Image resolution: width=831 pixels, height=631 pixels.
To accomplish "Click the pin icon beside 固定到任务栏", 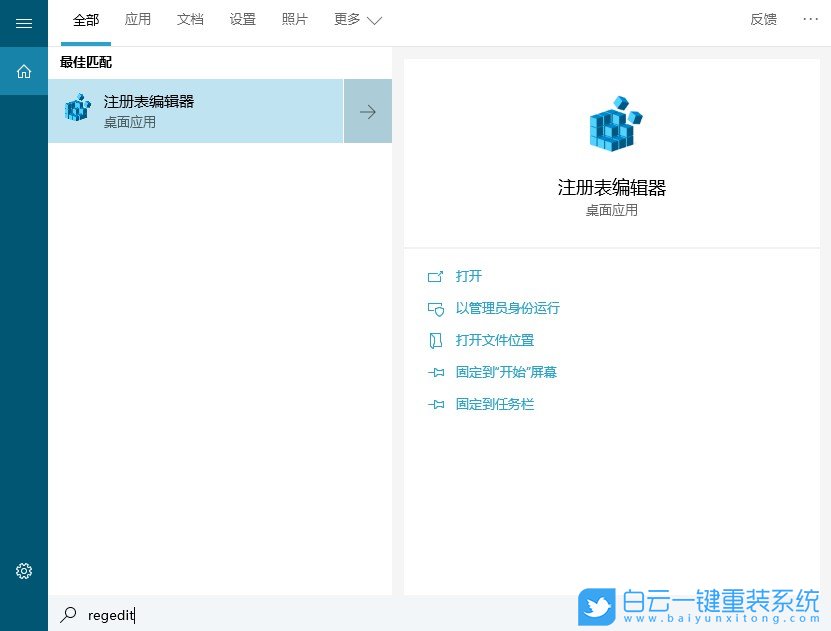I will (436, 404).
